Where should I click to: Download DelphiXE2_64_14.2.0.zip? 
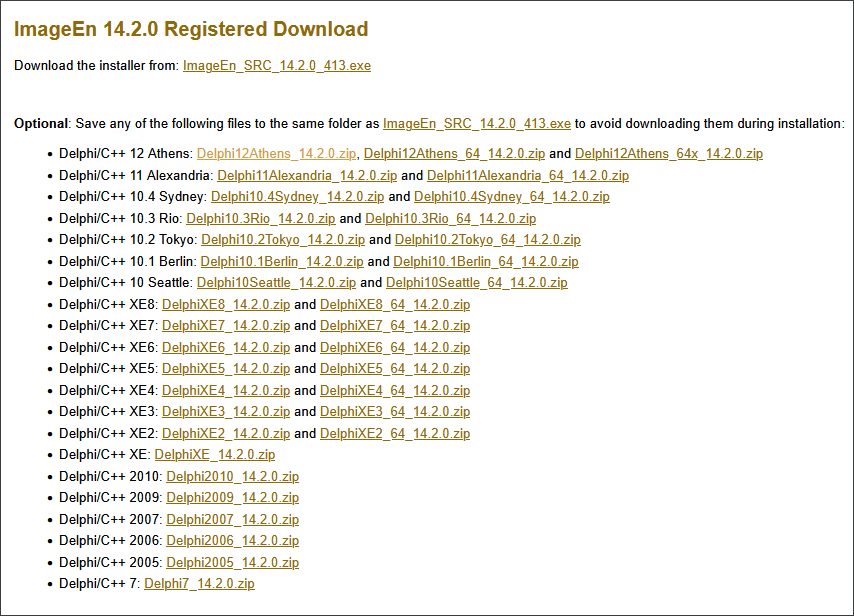[395, 434]
